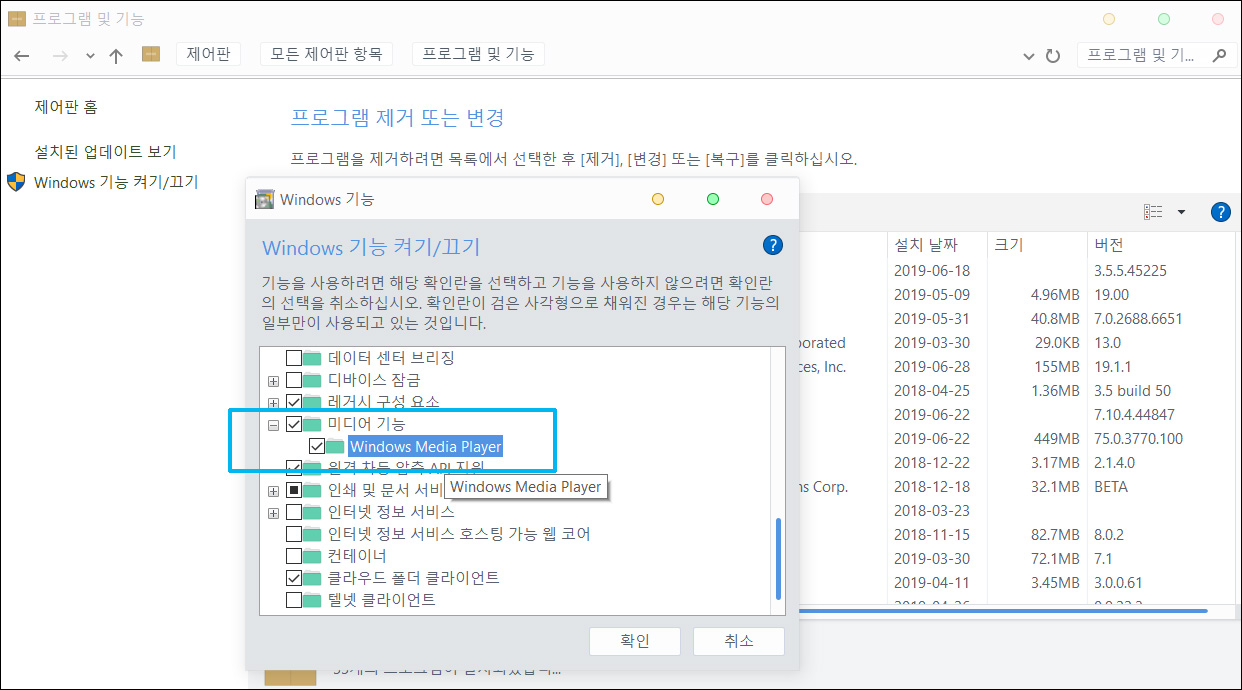This screenshot has width=1242, height=690.
Task: Go back with the back arrow
Action: pos(21,56)
